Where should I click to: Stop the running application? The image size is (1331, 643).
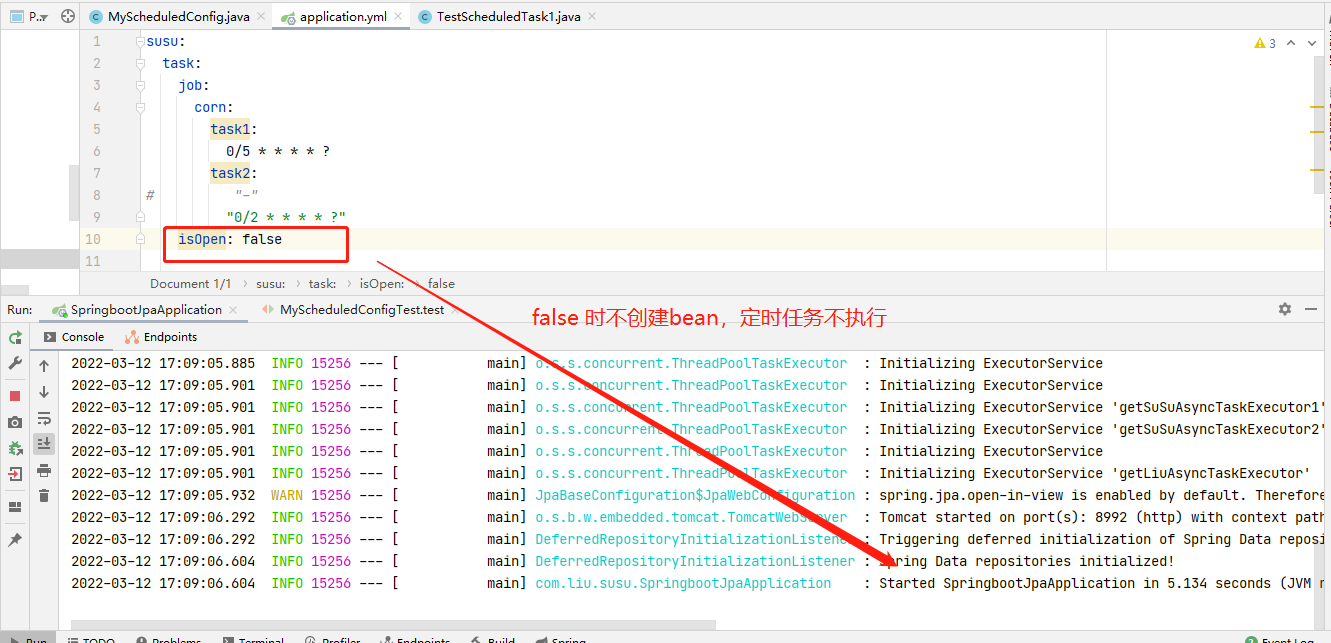14,393
